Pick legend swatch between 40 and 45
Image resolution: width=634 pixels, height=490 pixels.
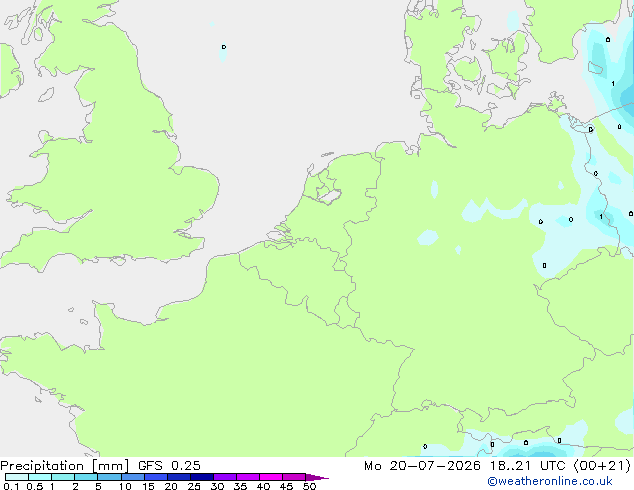click(271, 477)
